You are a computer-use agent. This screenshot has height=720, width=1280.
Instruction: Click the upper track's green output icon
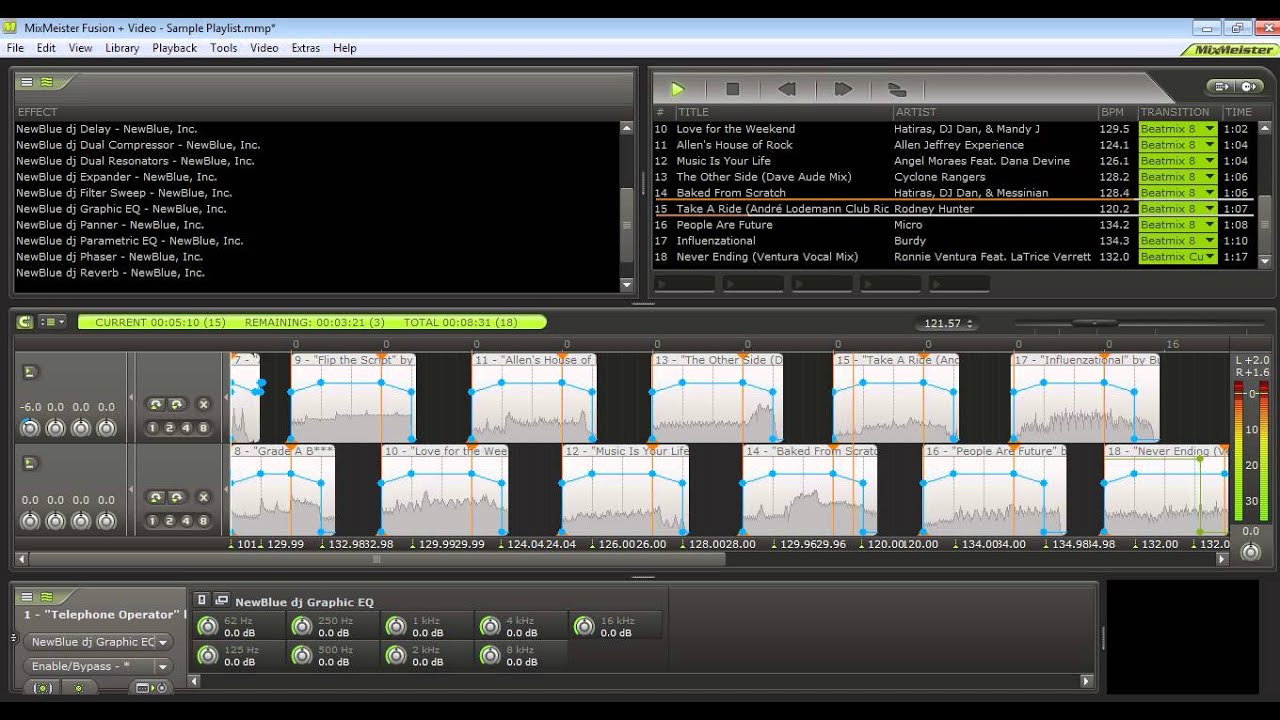(30, 372)
